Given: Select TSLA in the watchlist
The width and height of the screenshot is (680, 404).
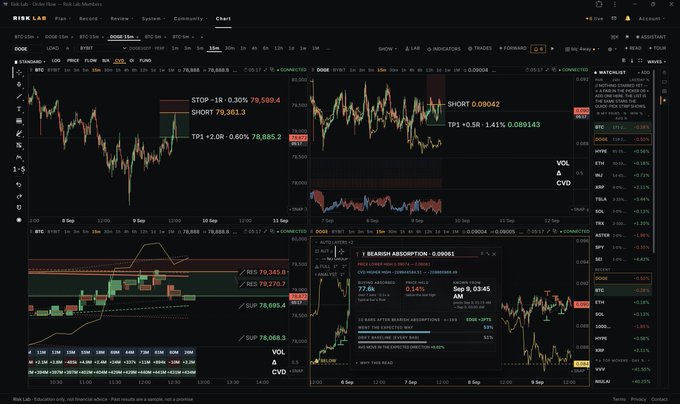Looking at the screenshot, I should tap(622, 199).
